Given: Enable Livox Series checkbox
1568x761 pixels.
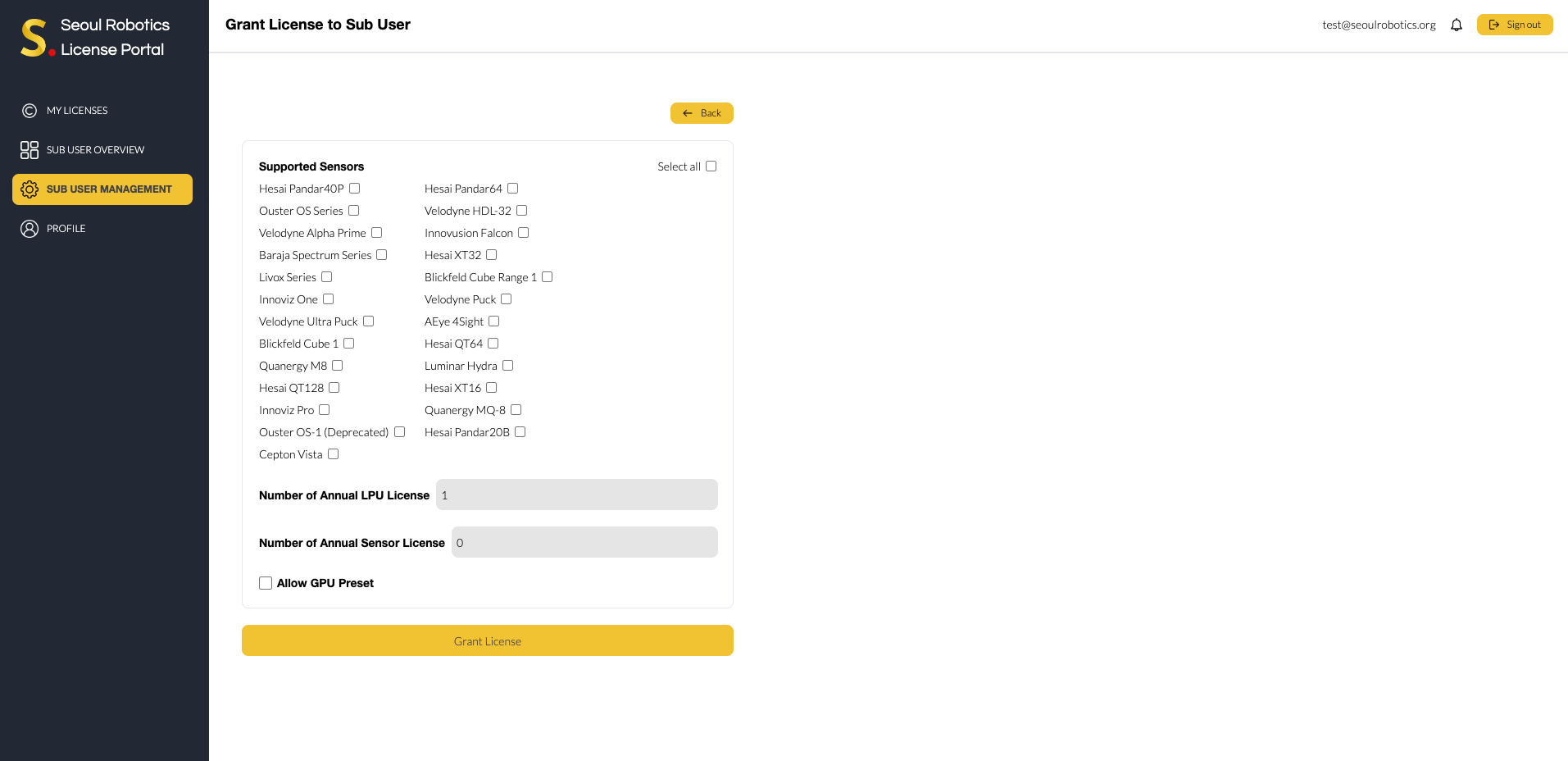Looking at the screenshot, I should pos(327,277).
